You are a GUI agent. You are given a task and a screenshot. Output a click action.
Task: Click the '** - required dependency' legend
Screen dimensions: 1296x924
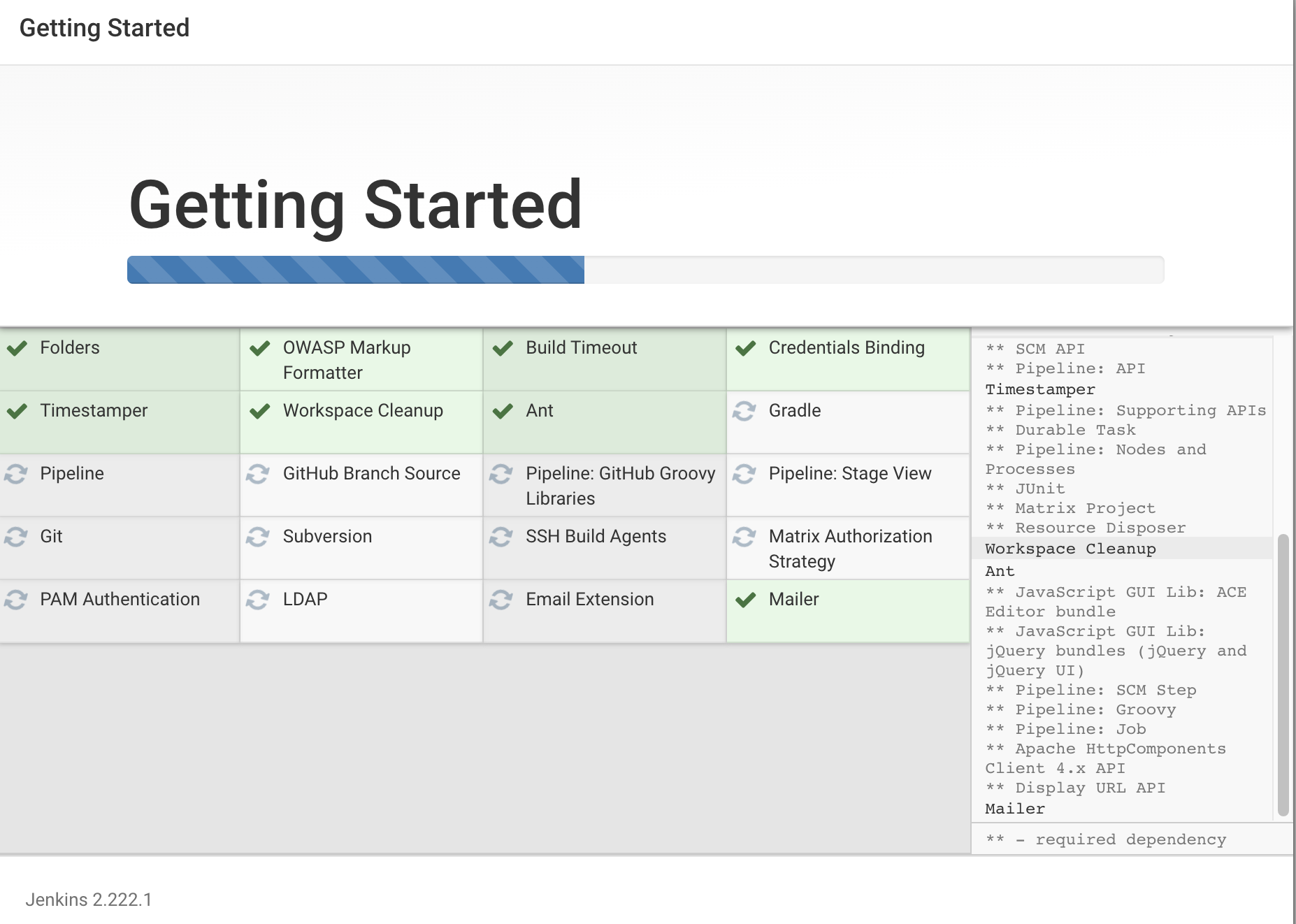click(x=1106, y=839)
